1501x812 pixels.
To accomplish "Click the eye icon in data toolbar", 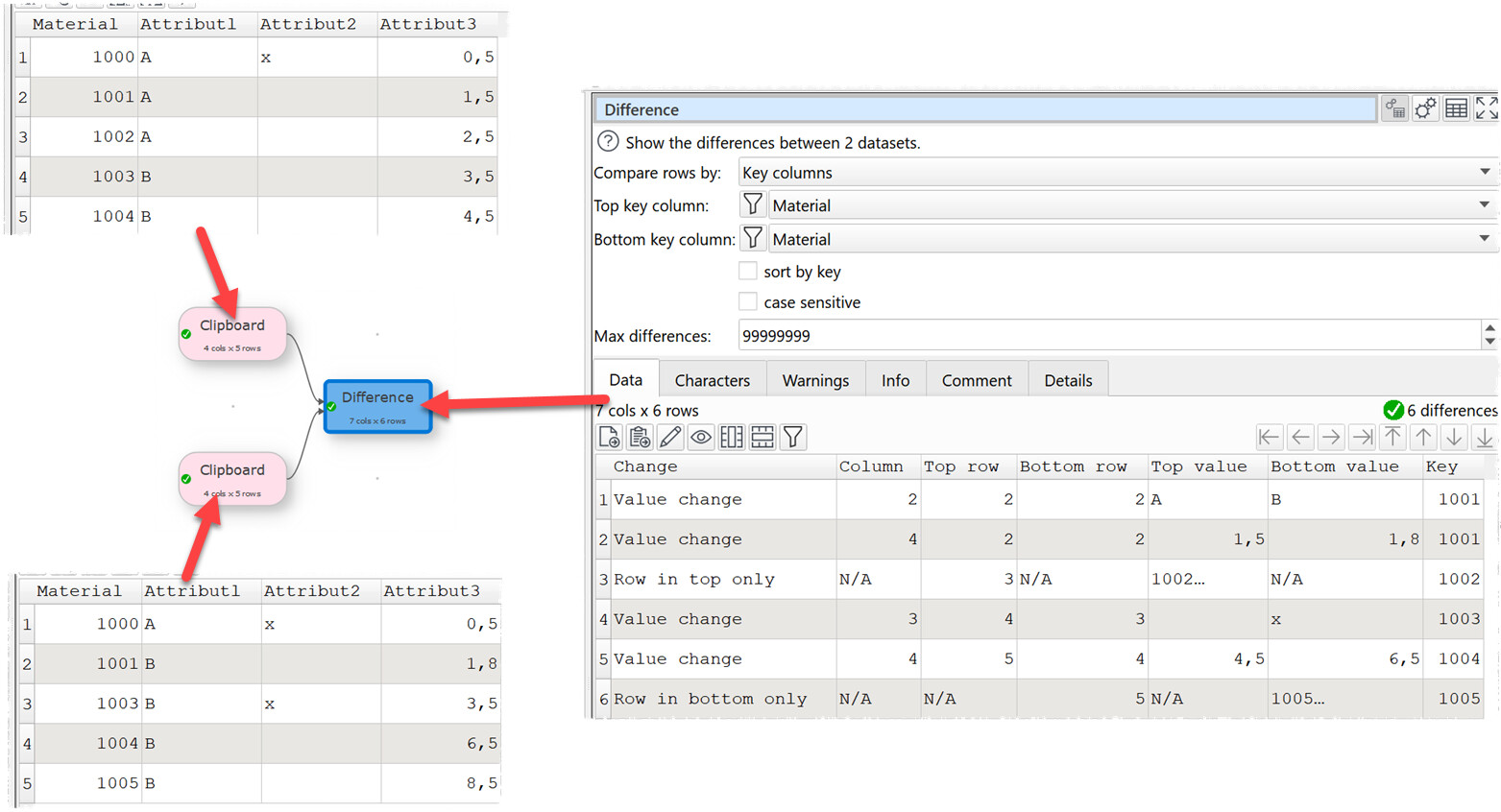I will 701,438.
